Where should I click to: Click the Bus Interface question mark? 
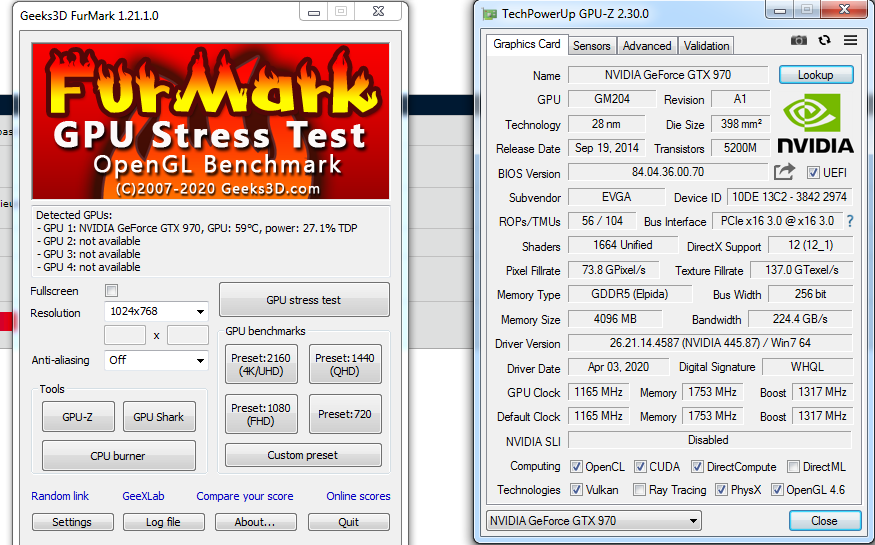point(849,221)
